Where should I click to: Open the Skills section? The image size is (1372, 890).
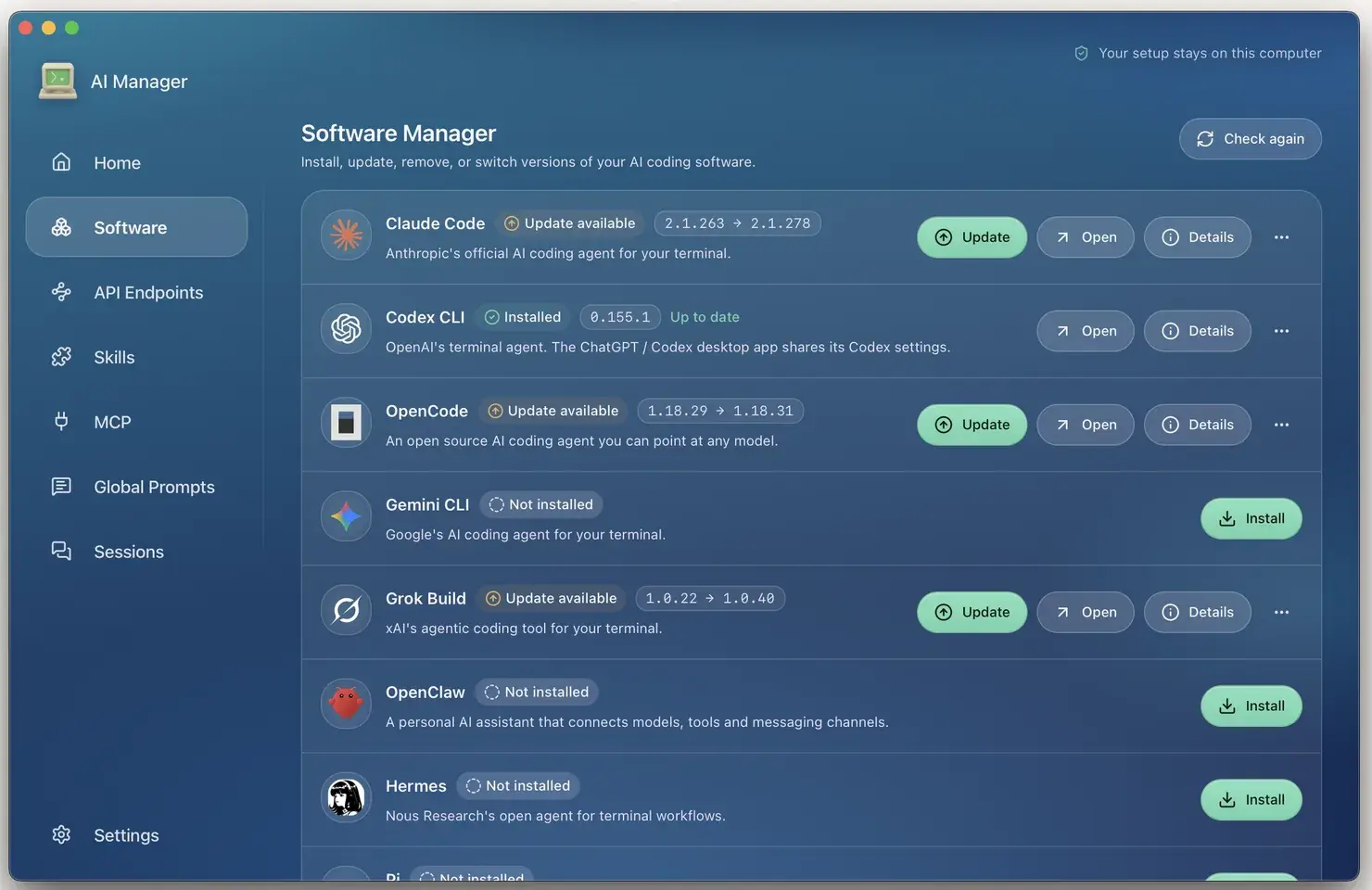click(136, 357)
